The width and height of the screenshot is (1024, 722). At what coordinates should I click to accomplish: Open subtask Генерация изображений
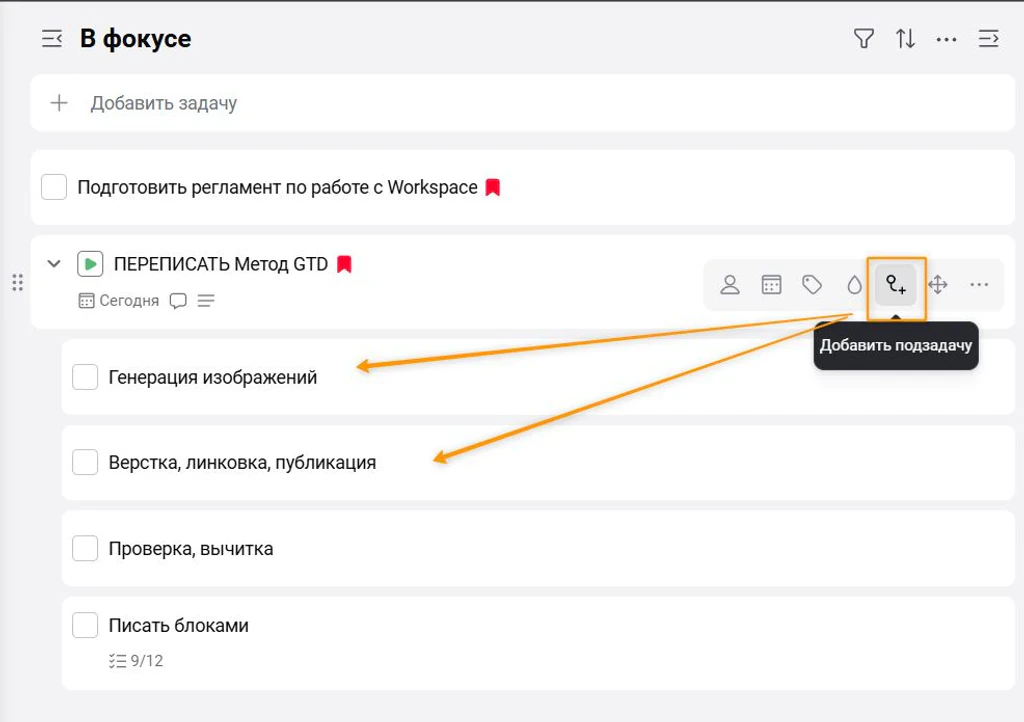[x=213, y=377]
